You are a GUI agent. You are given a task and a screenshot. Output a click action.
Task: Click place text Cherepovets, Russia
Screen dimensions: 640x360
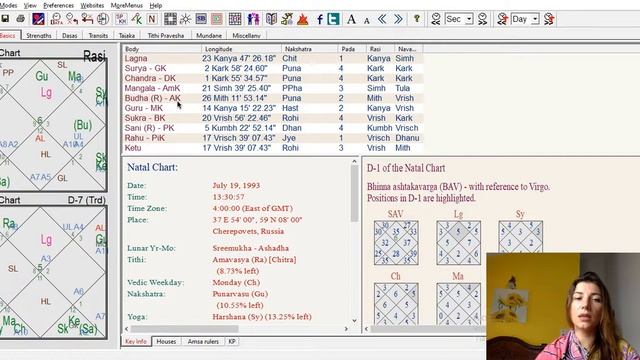pos(248,231)
